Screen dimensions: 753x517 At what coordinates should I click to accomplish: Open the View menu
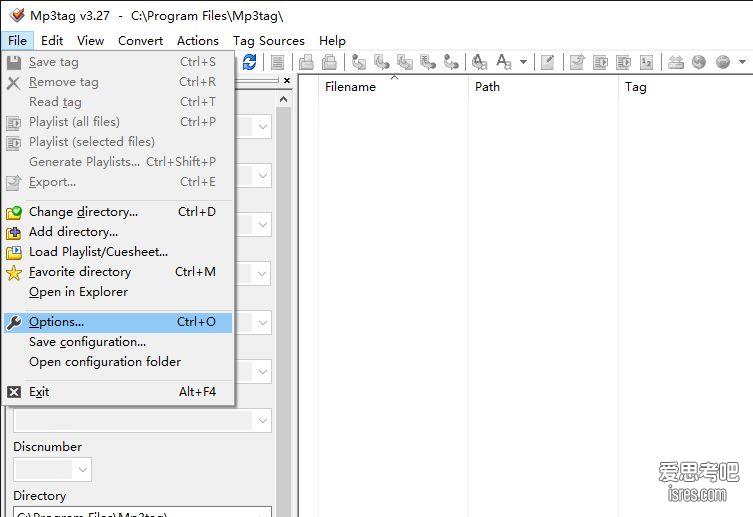coord(90,41)
